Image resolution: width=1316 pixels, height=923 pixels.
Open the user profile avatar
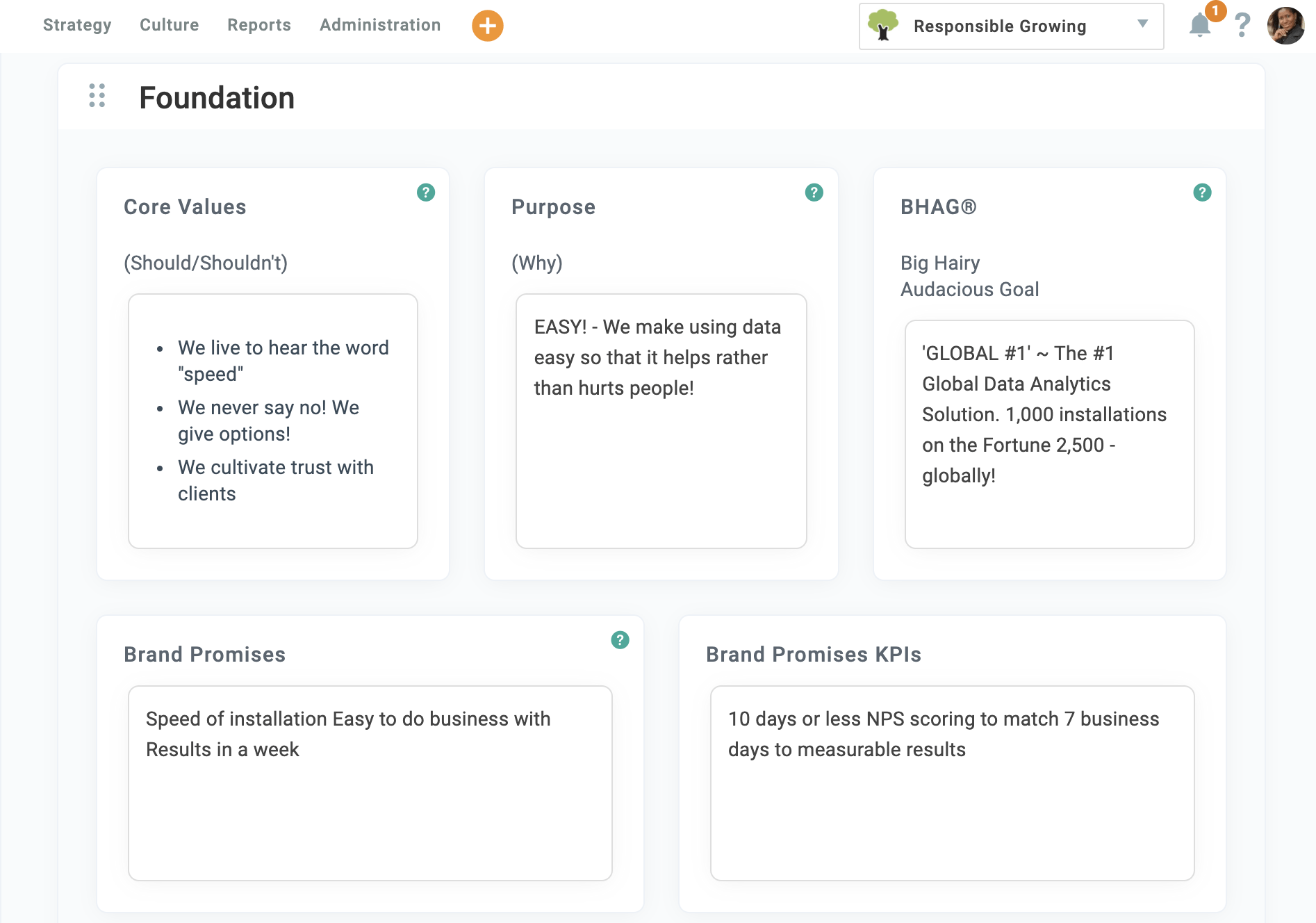[x=1285, y=26]
